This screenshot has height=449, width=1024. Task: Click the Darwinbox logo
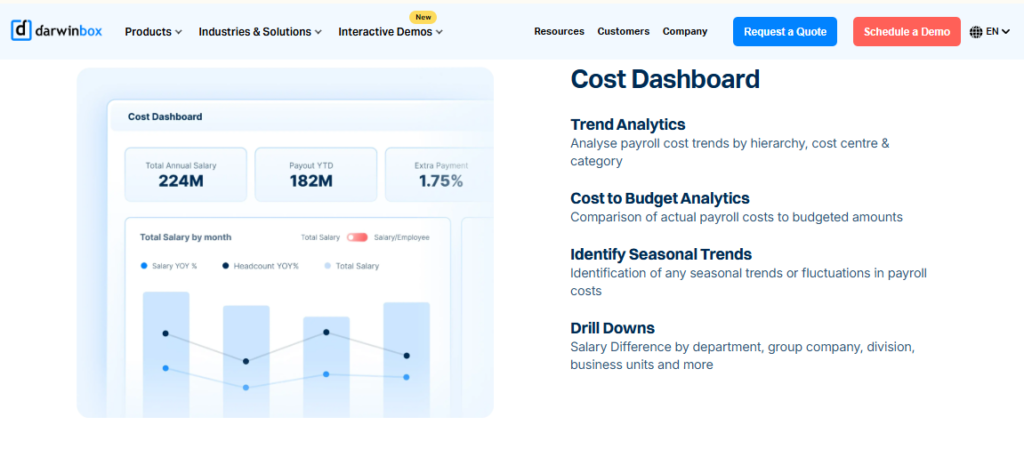[57, 31]
